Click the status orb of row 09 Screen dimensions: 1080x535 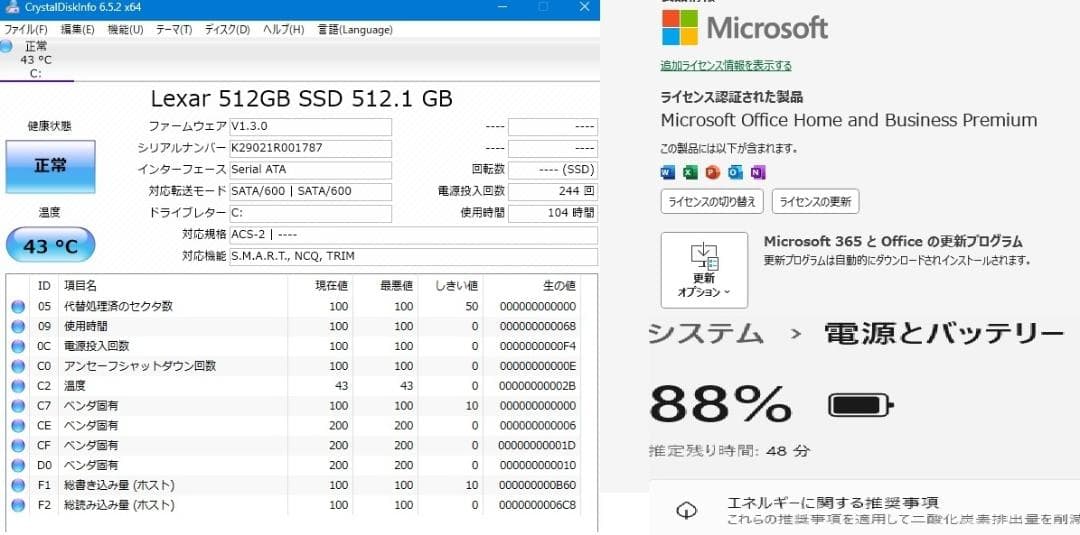tap(18, 327)
